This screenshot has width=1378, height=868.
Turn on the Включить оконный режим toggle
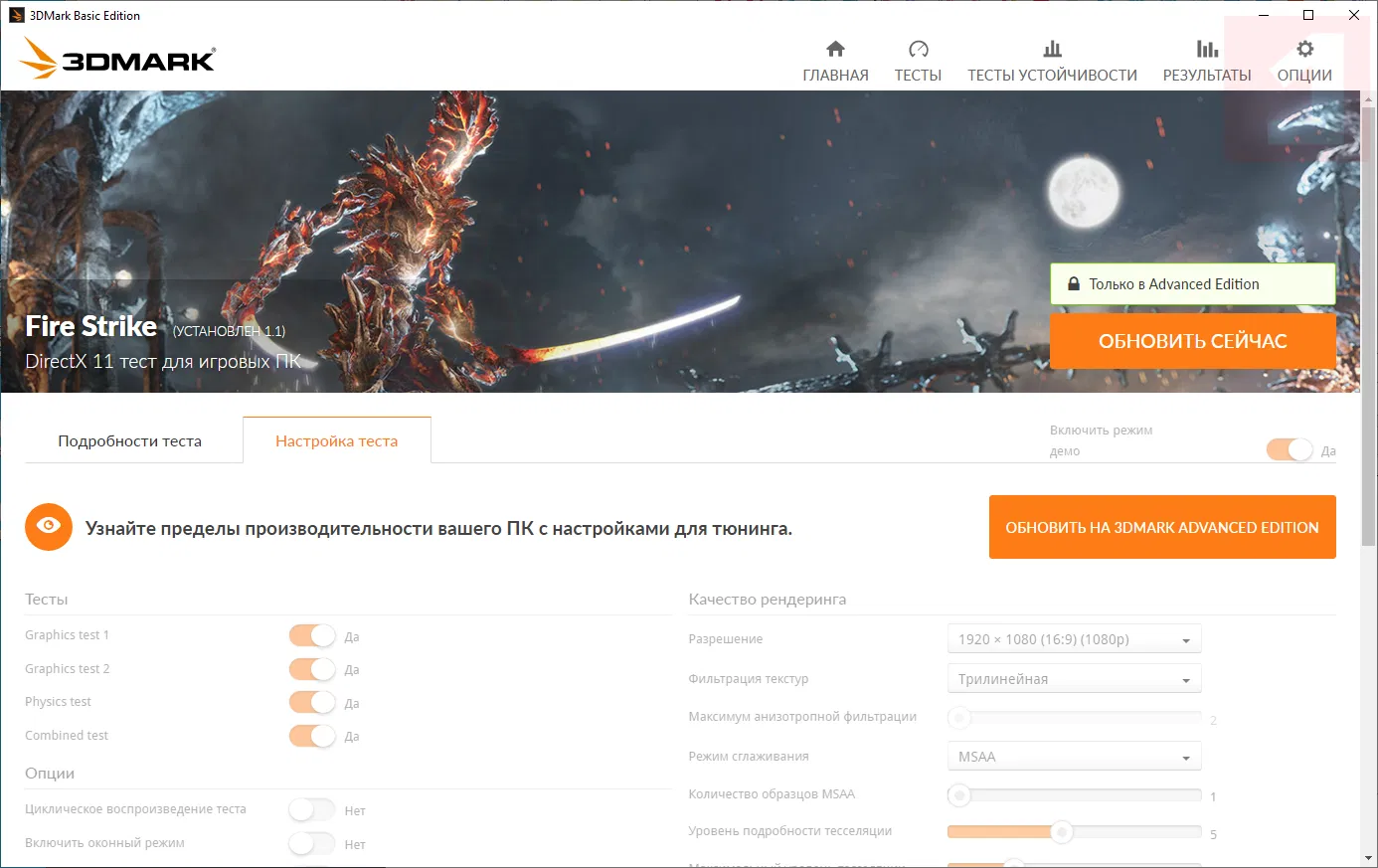tap(312, 844)
